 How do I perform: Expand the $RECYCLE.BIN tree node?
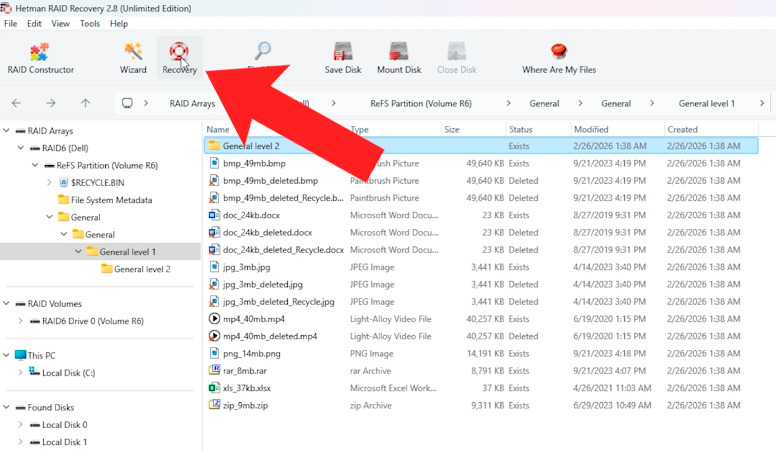coord(49,182)
